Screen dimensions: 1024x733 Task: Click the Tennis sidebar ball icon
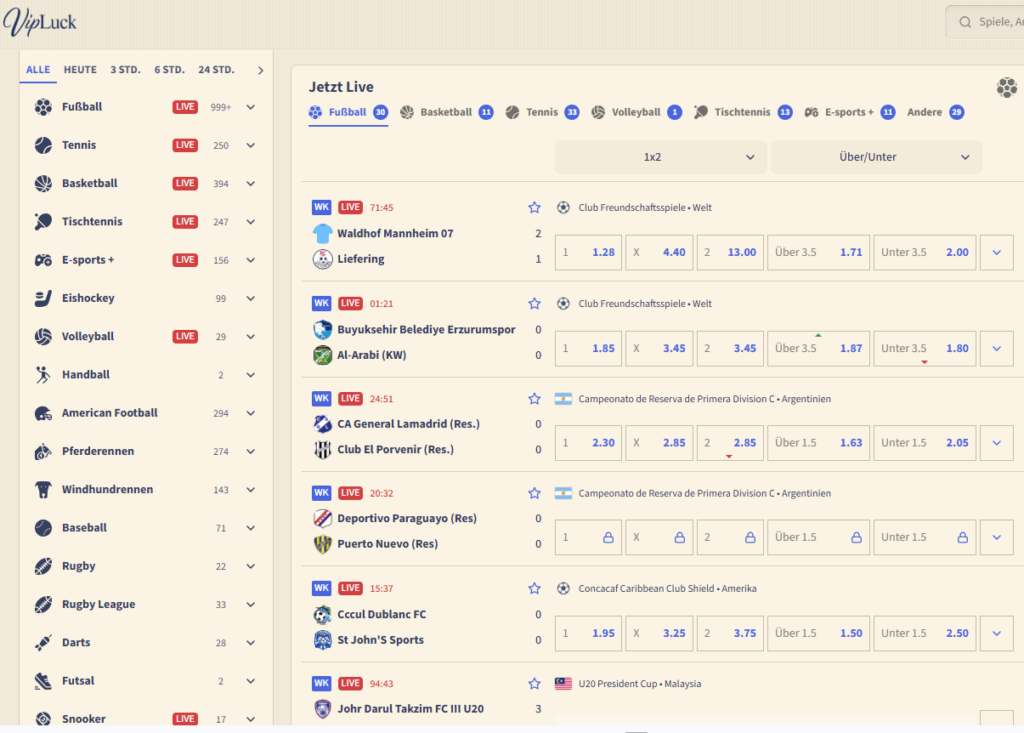click(43, 145)
